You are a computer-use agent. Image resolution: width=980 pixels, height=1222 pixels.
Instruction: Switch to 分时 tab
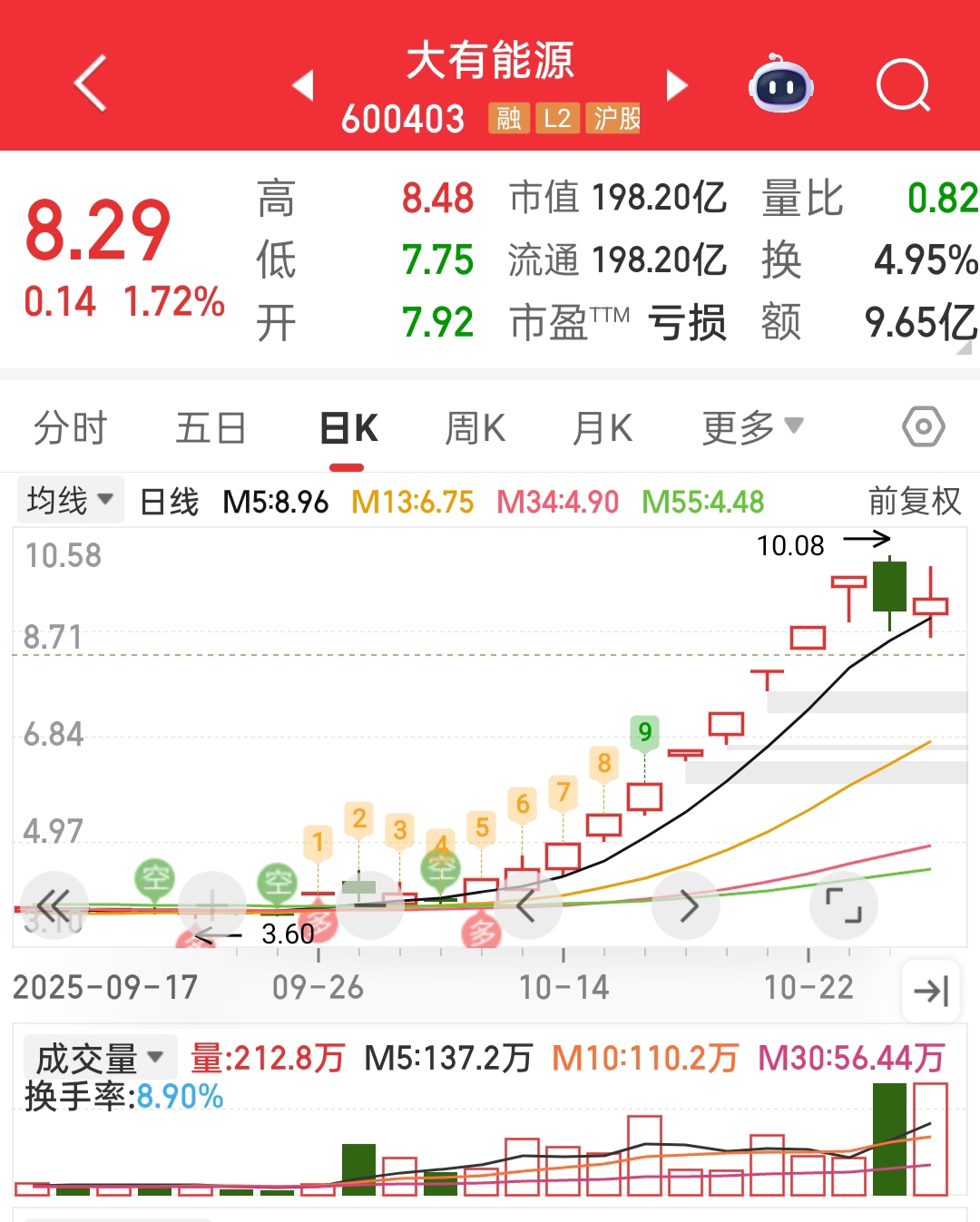point(70,427)
